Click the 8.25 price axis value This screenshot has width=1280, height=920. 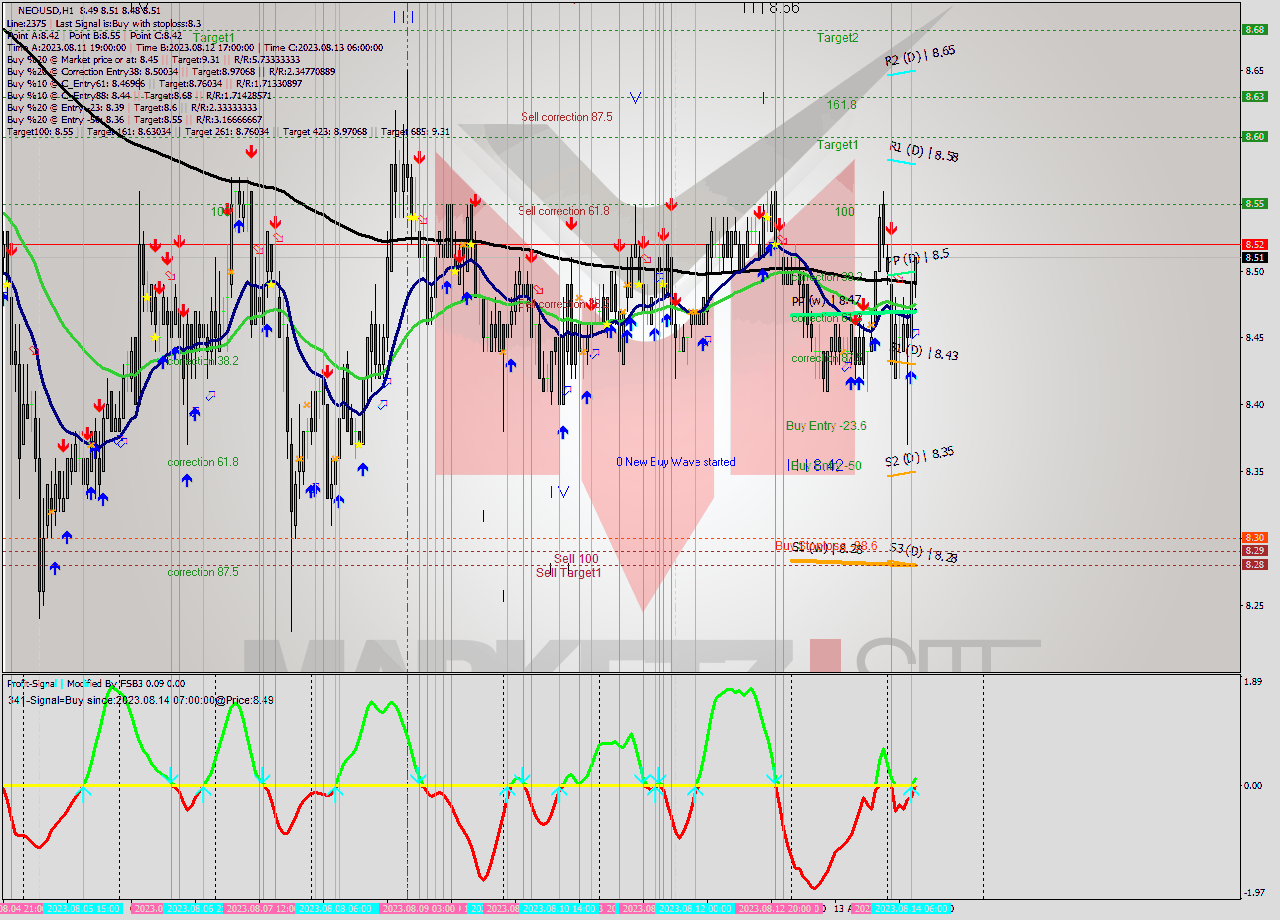click(x=1254, y=604)
